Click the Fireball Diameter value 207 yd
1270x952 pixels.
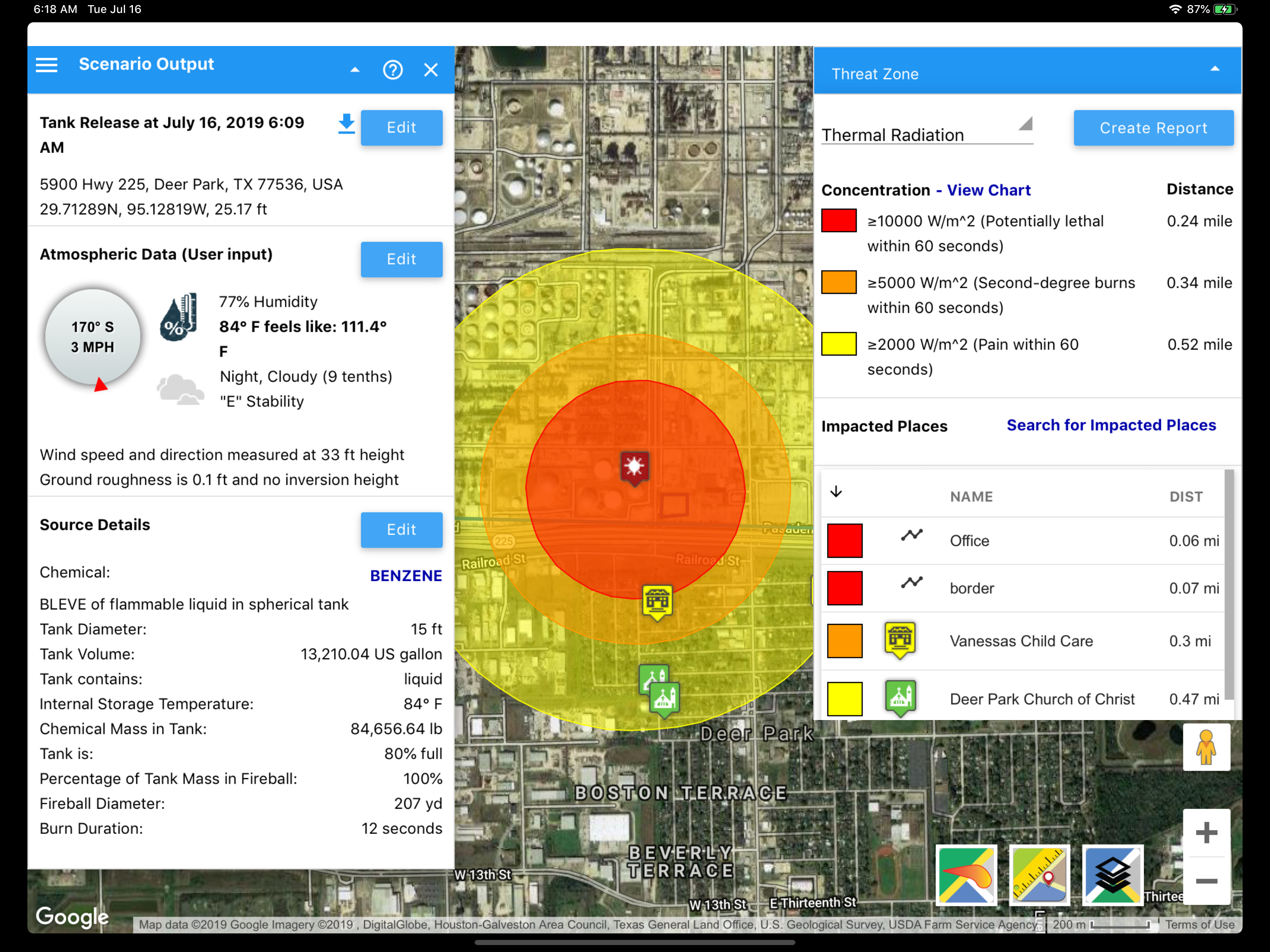tap(418, 803)
